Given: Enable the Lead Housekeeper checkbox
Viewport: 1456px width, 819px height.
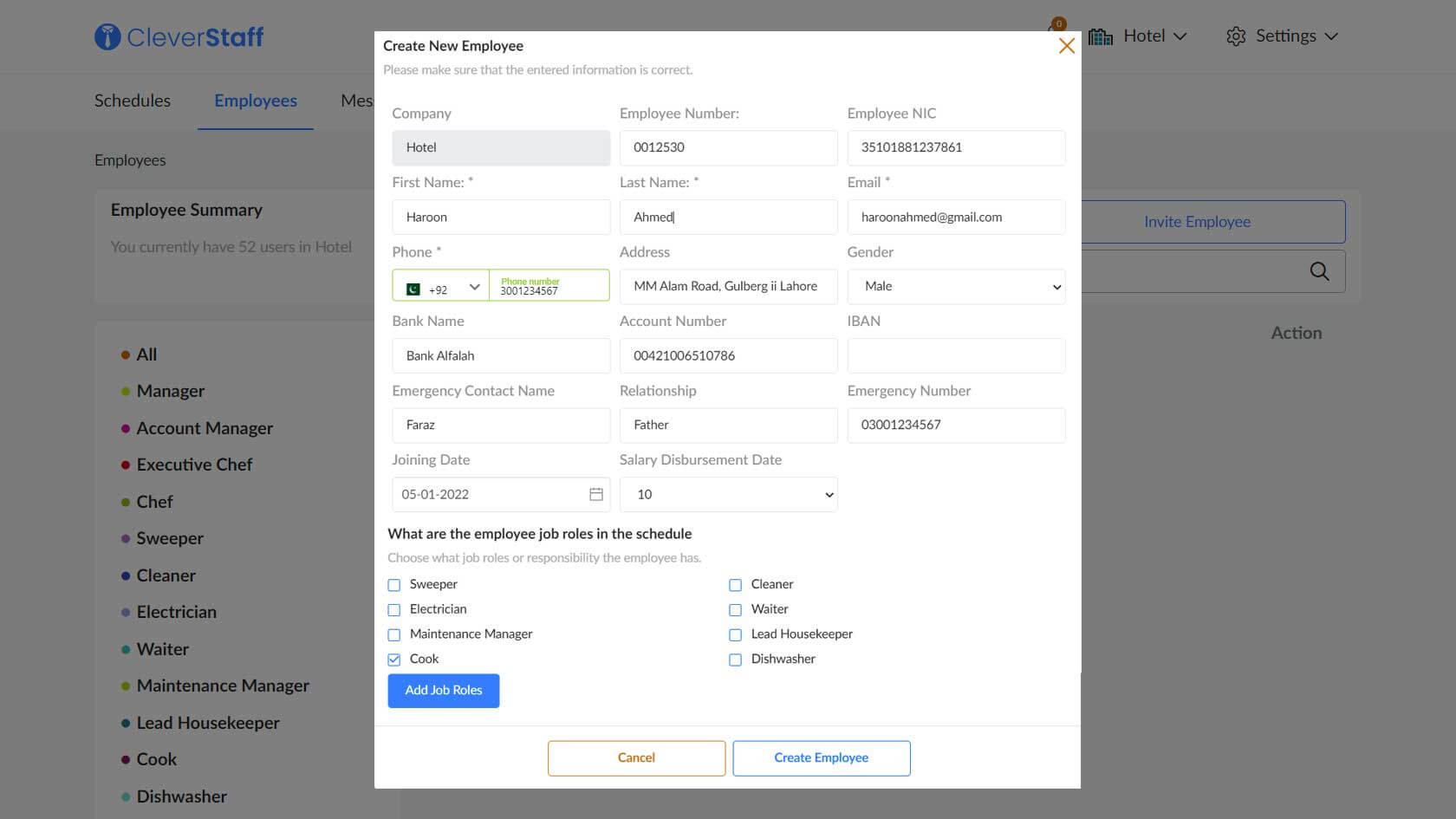Looking at the screenshot, I should (736, 634).
